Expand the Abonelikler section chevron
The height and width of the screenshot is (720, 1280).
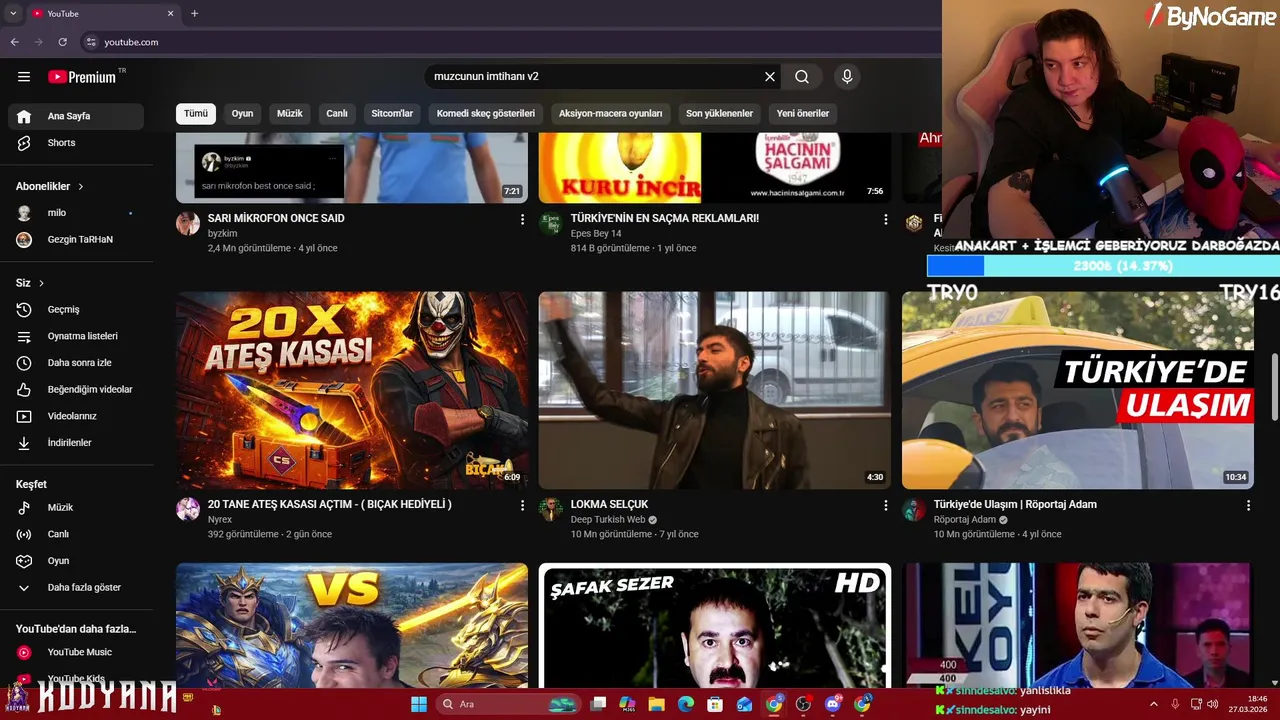pyautogui.click(x=81, y=187)
